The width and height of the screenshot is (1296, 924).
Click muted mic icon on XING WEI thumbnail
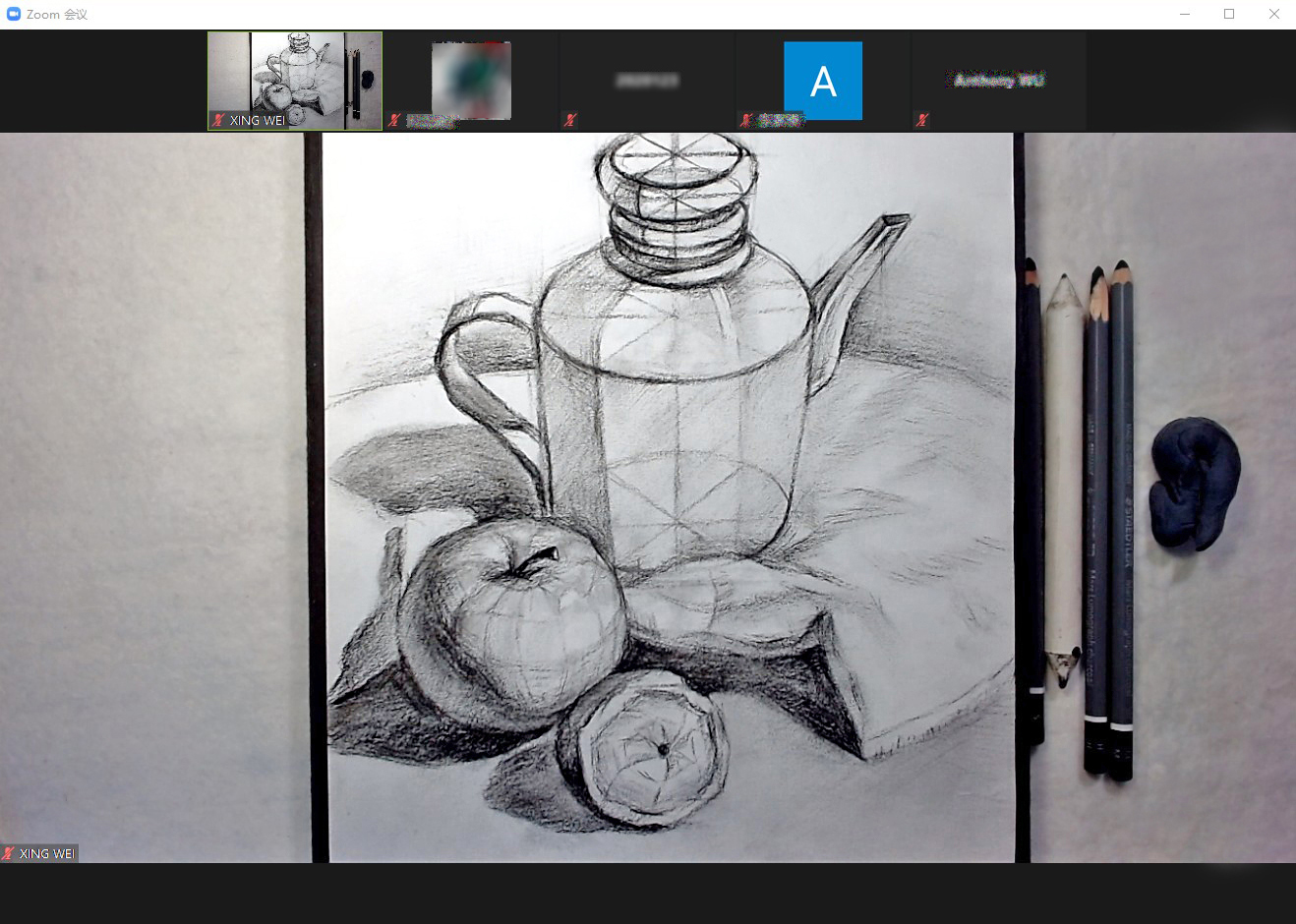click(217, 120)
